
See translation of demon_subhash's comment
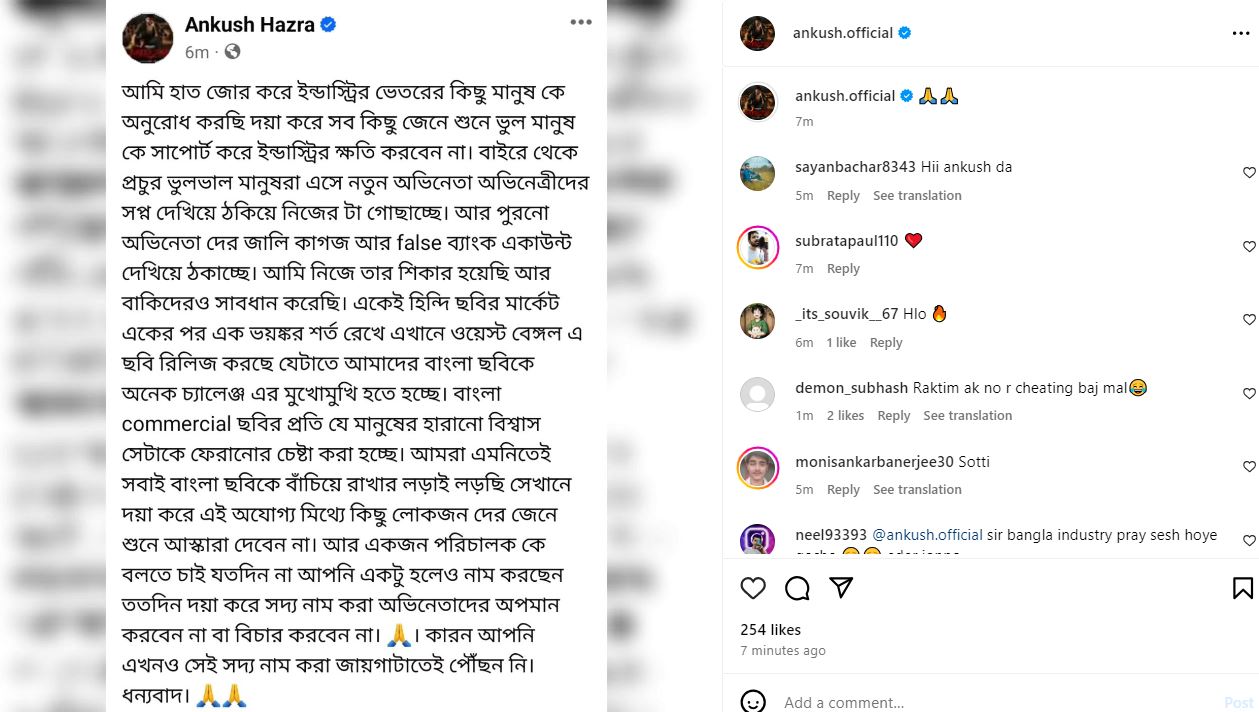pos(967,416)
